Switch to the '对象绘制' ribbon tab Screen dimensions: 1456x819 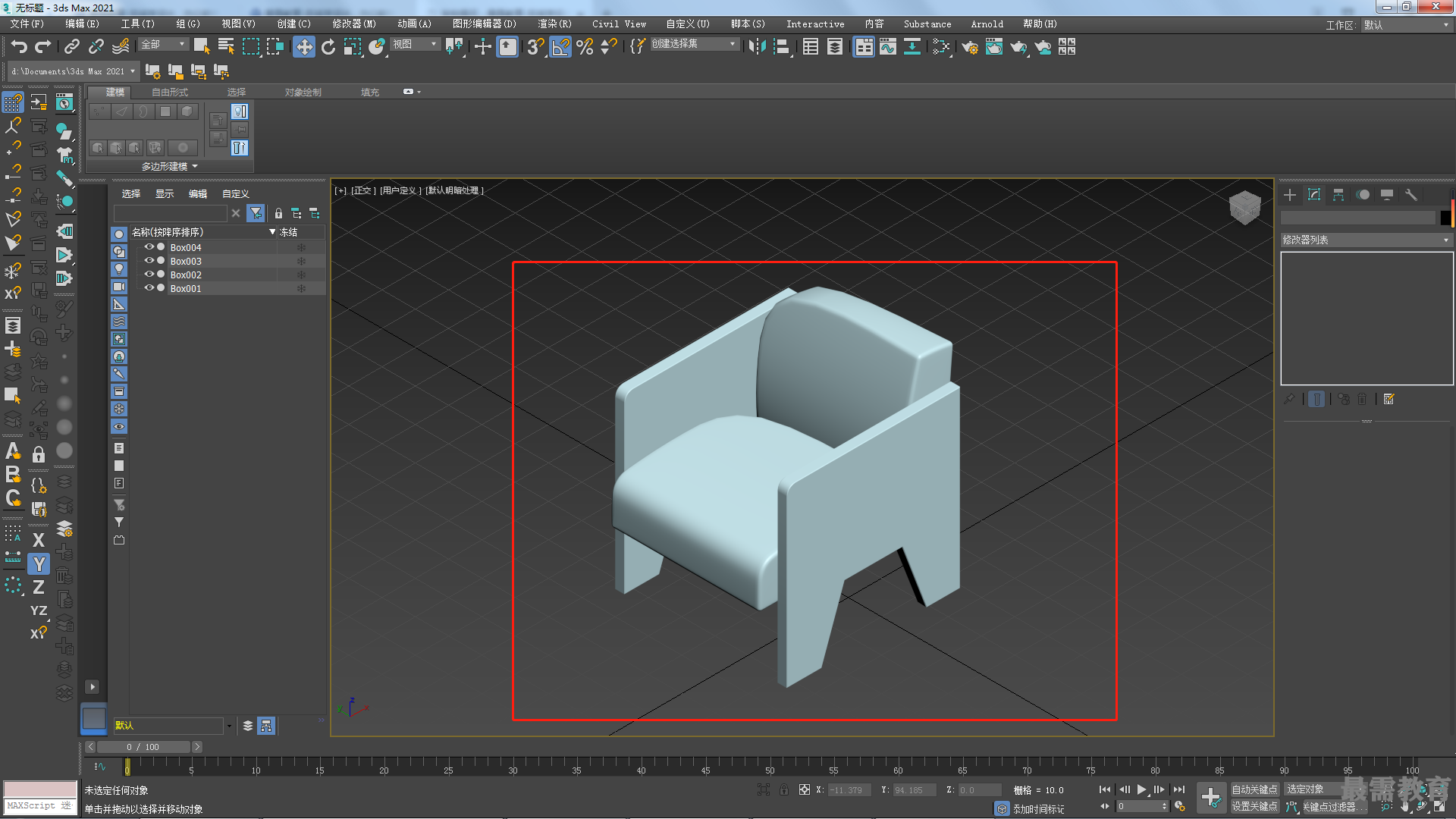coord(303,92)
